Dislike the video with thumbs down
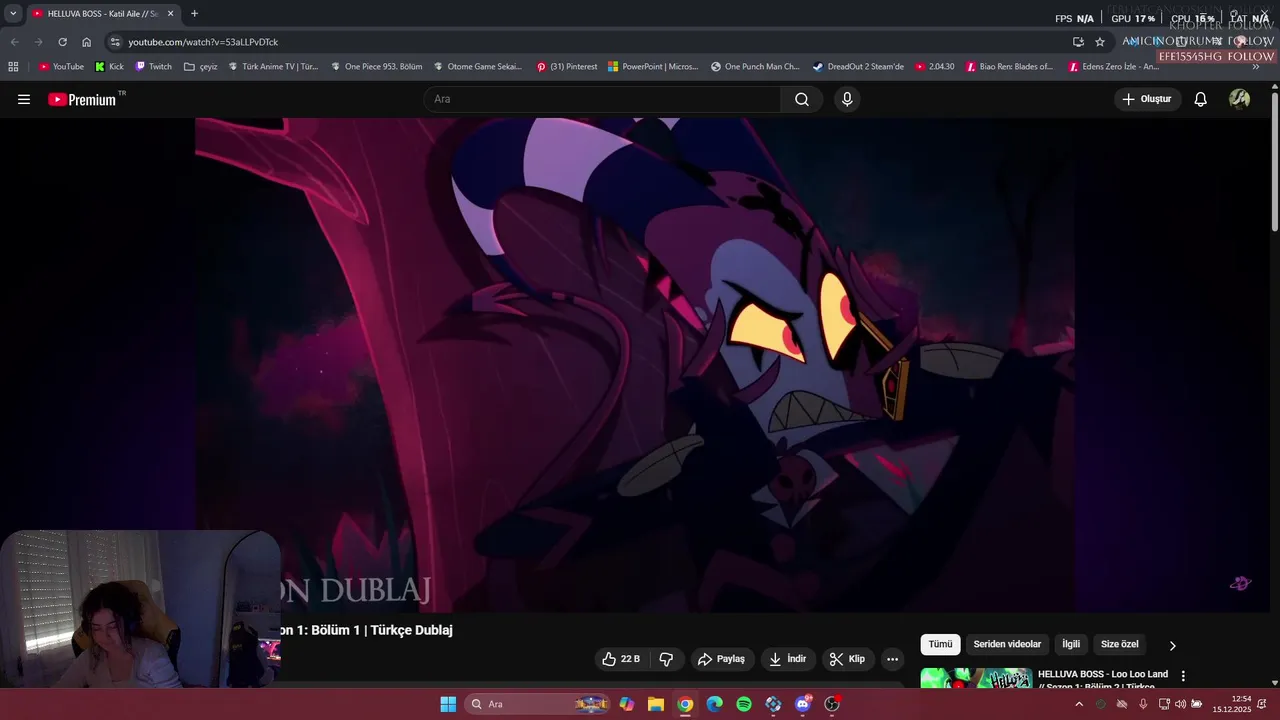The width and height of the screenshot is (1280, 720). [x=666, y=659]
